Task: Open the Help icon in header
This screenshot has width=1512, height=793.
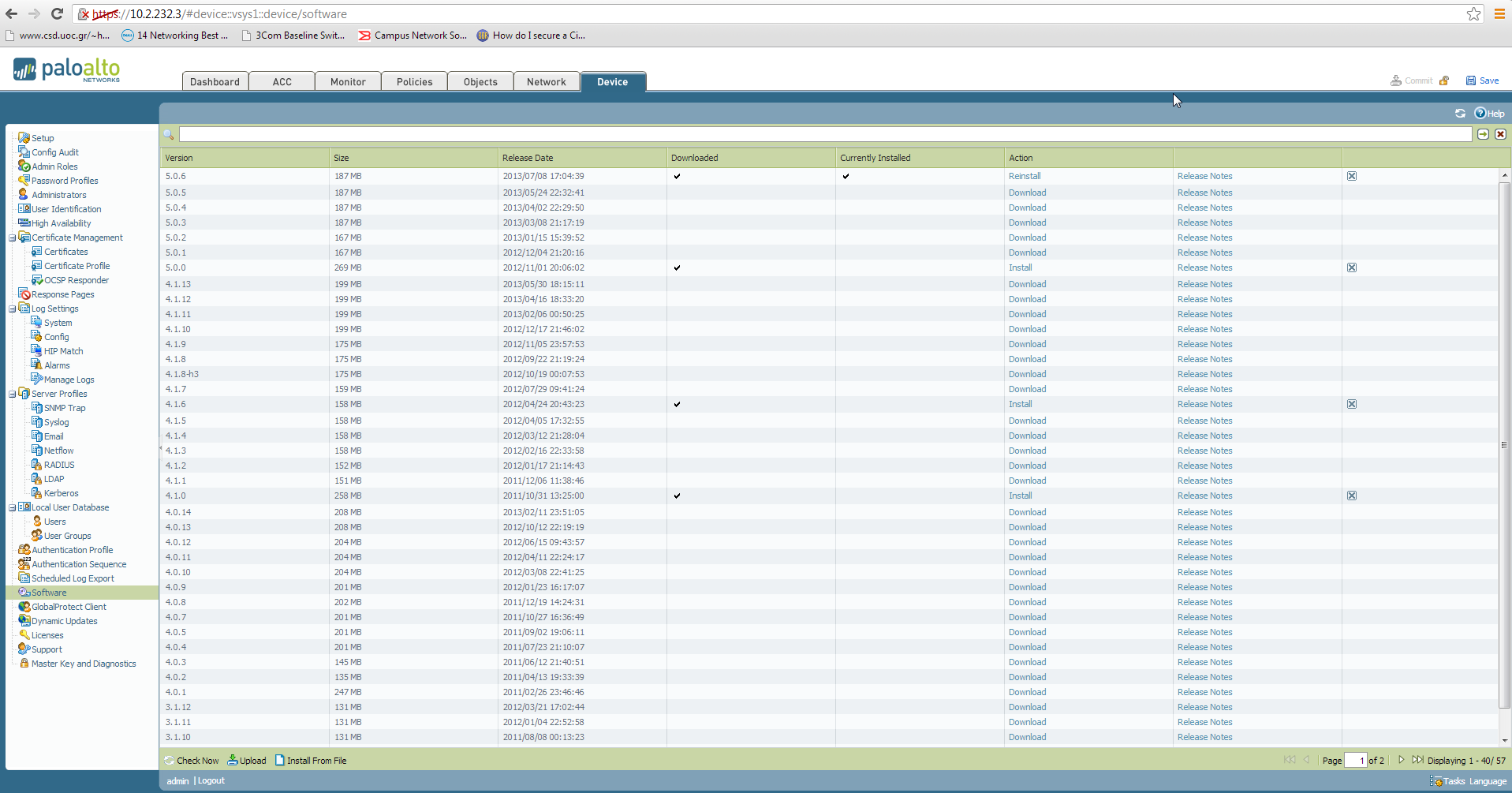Action: pyautogui.click(x=1480, y=114)
